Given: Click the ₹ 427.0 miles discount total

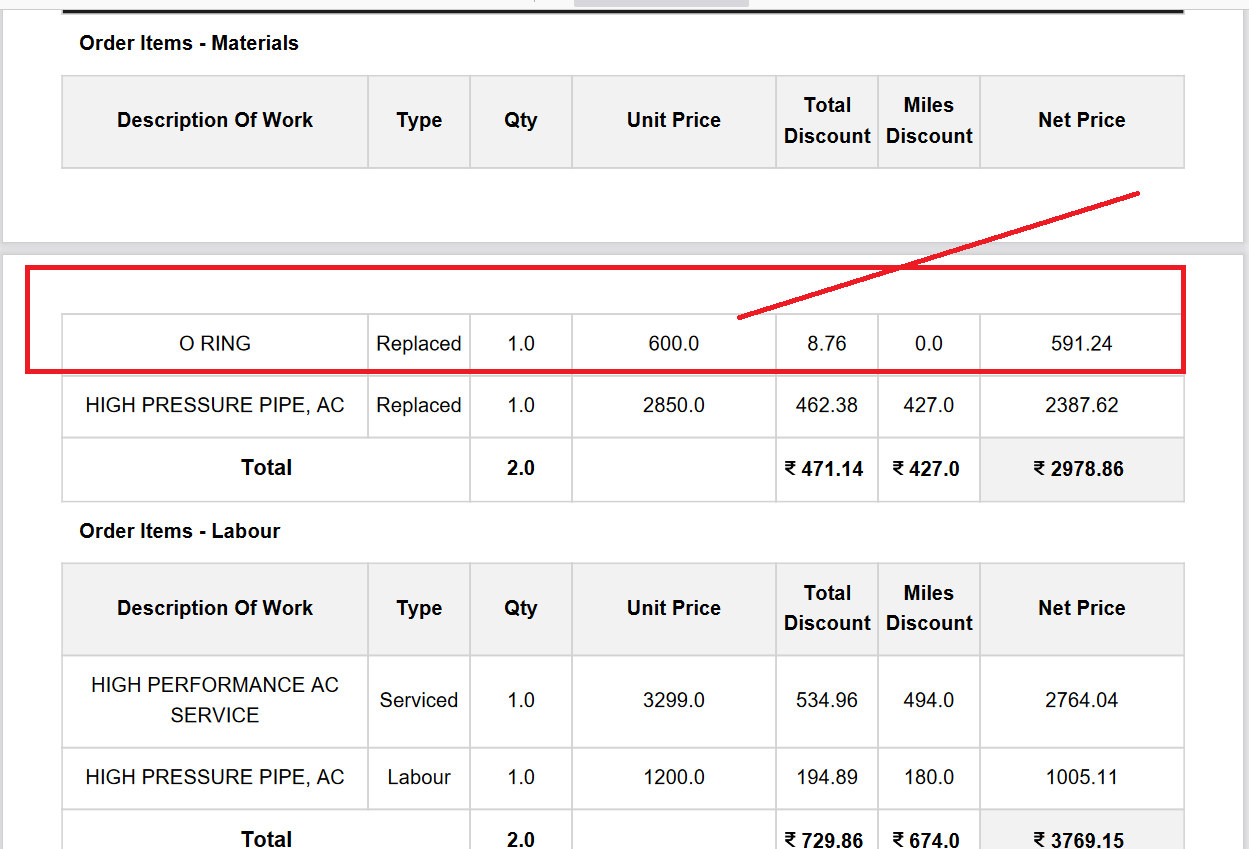Looking at the screenshot, I should 927,469.
